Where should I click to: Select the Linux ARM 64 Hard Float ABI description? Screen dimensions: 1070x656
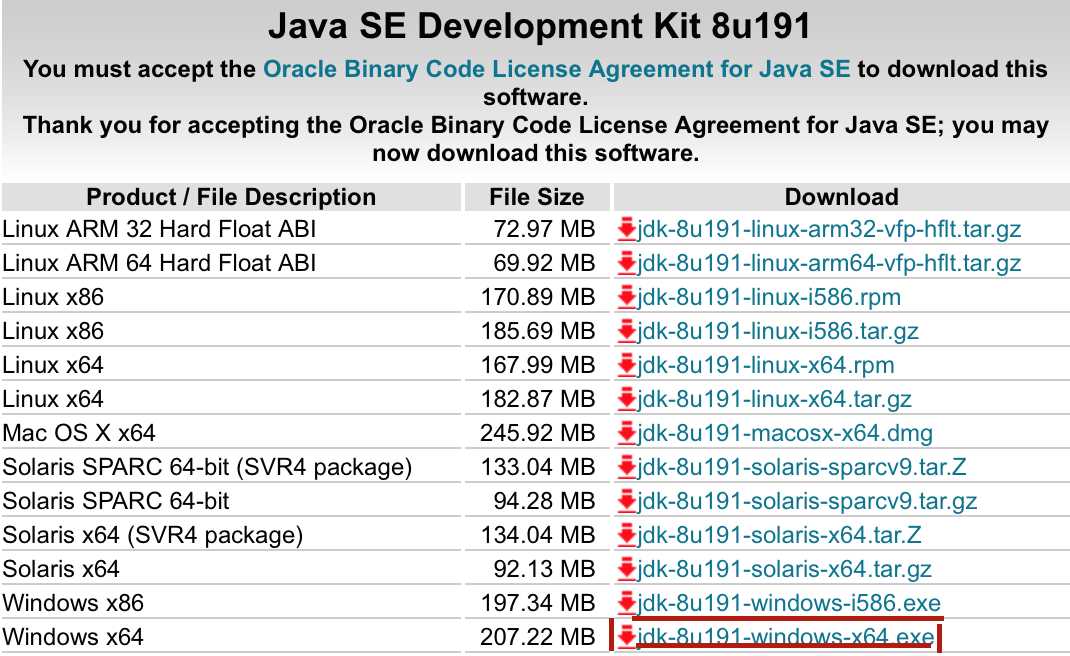point(159,263)
